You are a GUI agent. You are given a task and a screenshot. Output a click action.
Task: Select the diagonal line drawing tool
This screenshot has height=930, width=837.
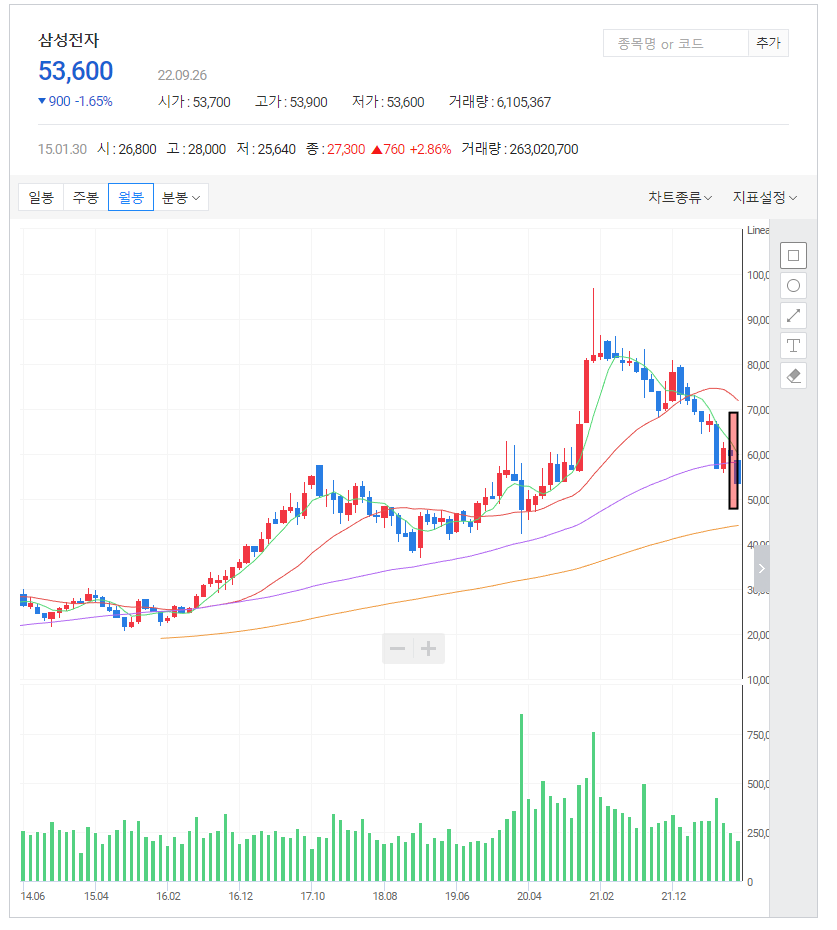[x=793, y=316]
